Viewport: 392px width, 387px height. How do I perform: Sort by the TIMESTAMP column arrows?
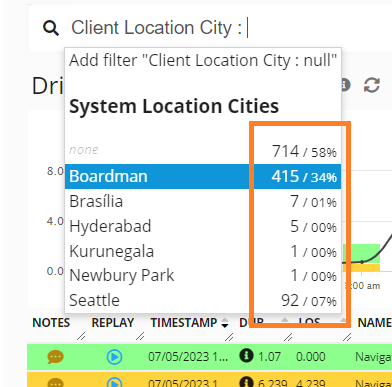pyautogui.click(x=225, y=323)
